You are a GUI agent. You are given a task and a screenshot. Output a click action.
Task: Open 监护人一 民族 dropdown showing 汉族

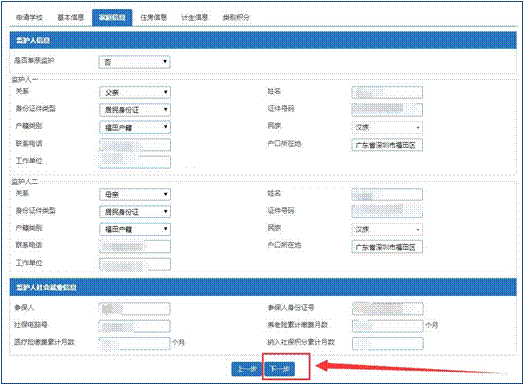pos(387,127)
